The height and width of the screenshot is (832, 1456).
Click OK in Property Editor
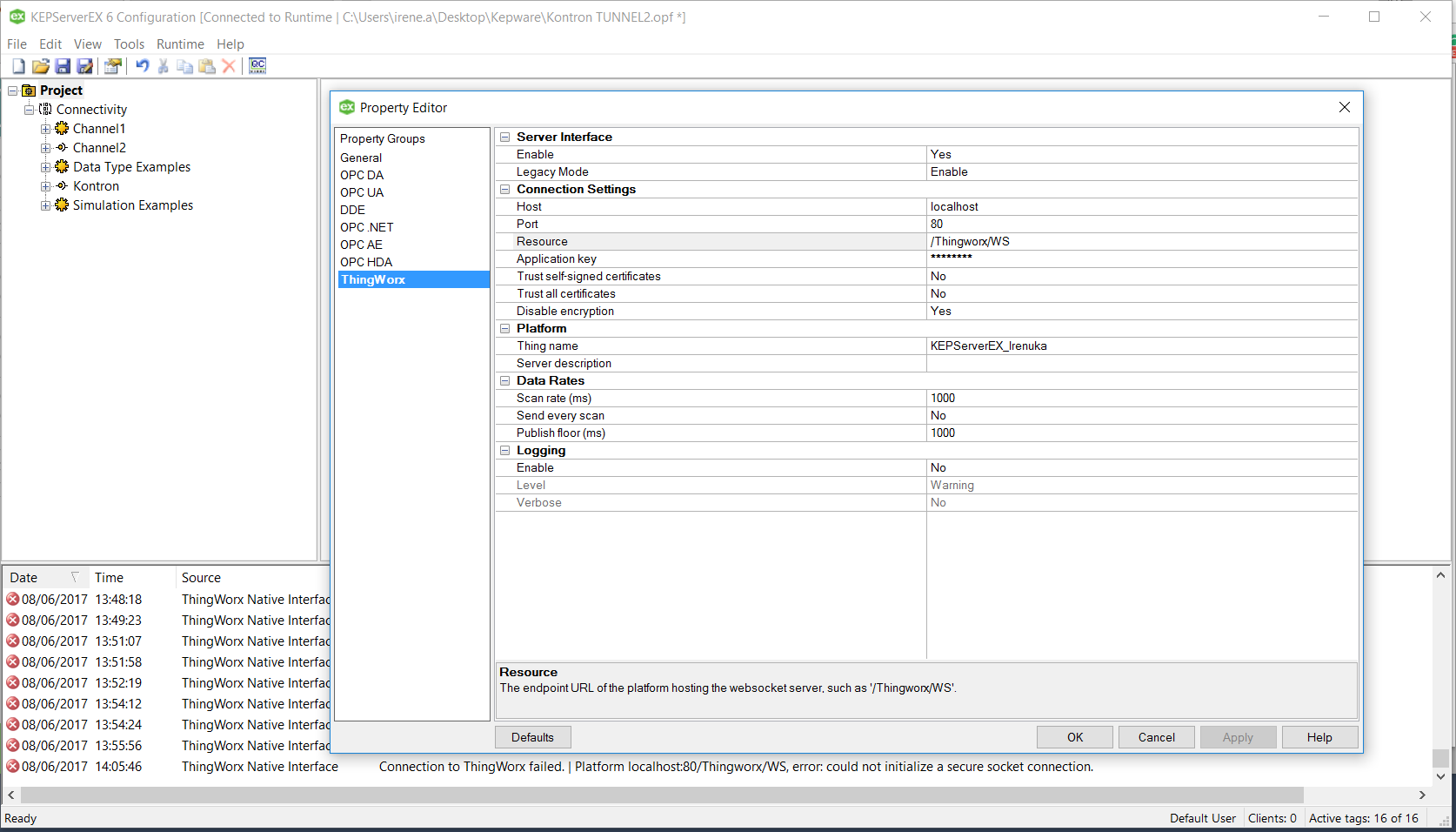(x=1075, y=737)
